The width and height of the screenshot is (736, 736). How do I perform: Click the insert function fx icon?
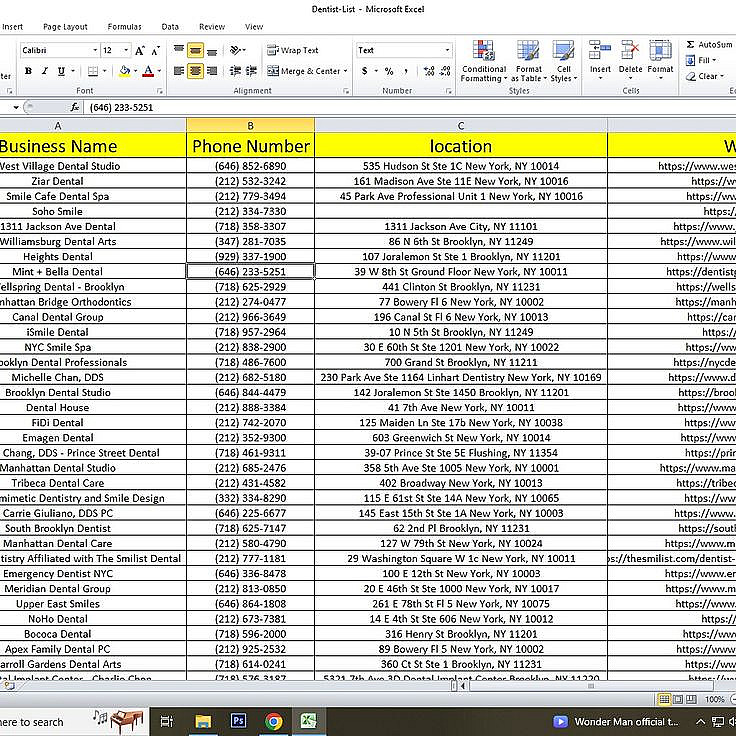[75, 107]
